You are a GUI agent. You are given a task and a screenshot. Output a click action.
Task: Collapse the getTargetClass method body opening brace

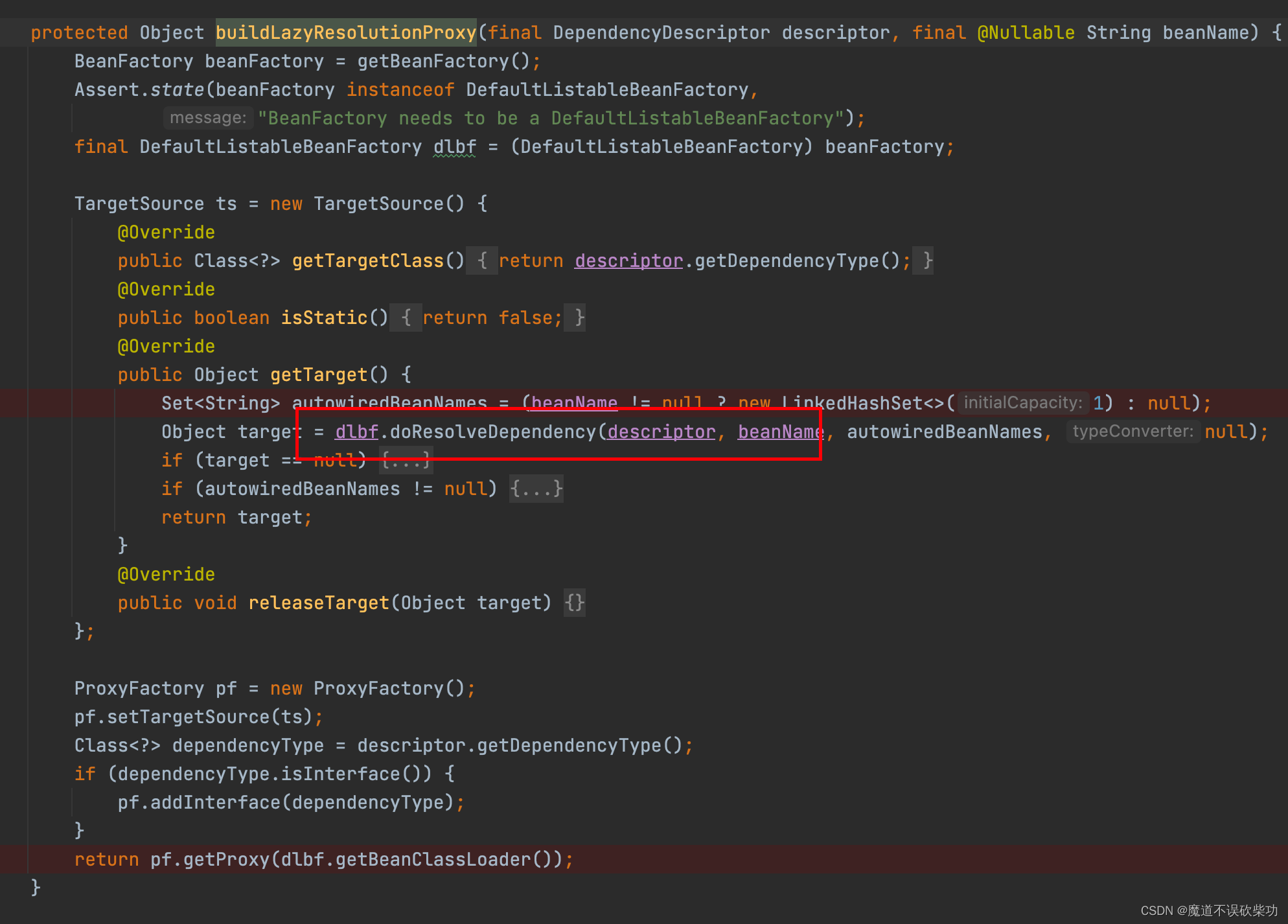pos(482,260)
